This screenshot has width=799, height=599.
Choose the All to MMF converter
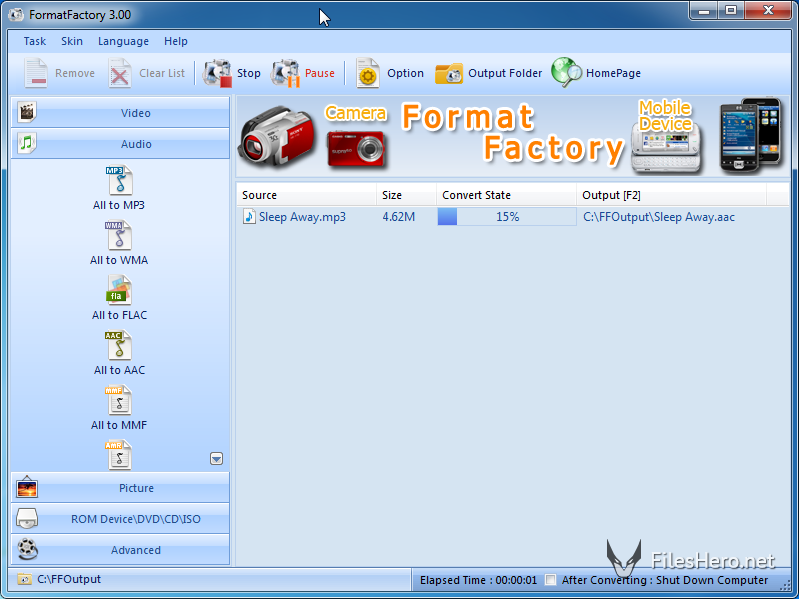(119, 408)
